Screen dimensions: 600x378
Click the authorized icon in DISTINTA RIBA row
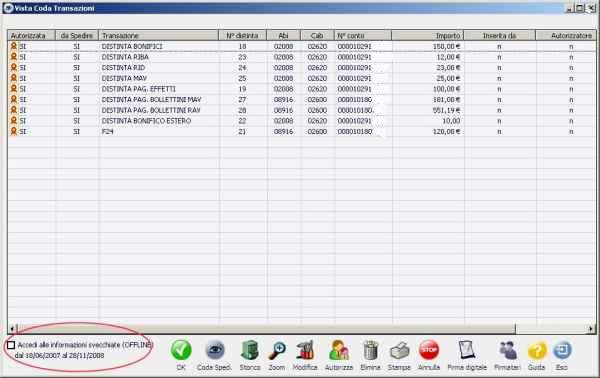point(14,57)
